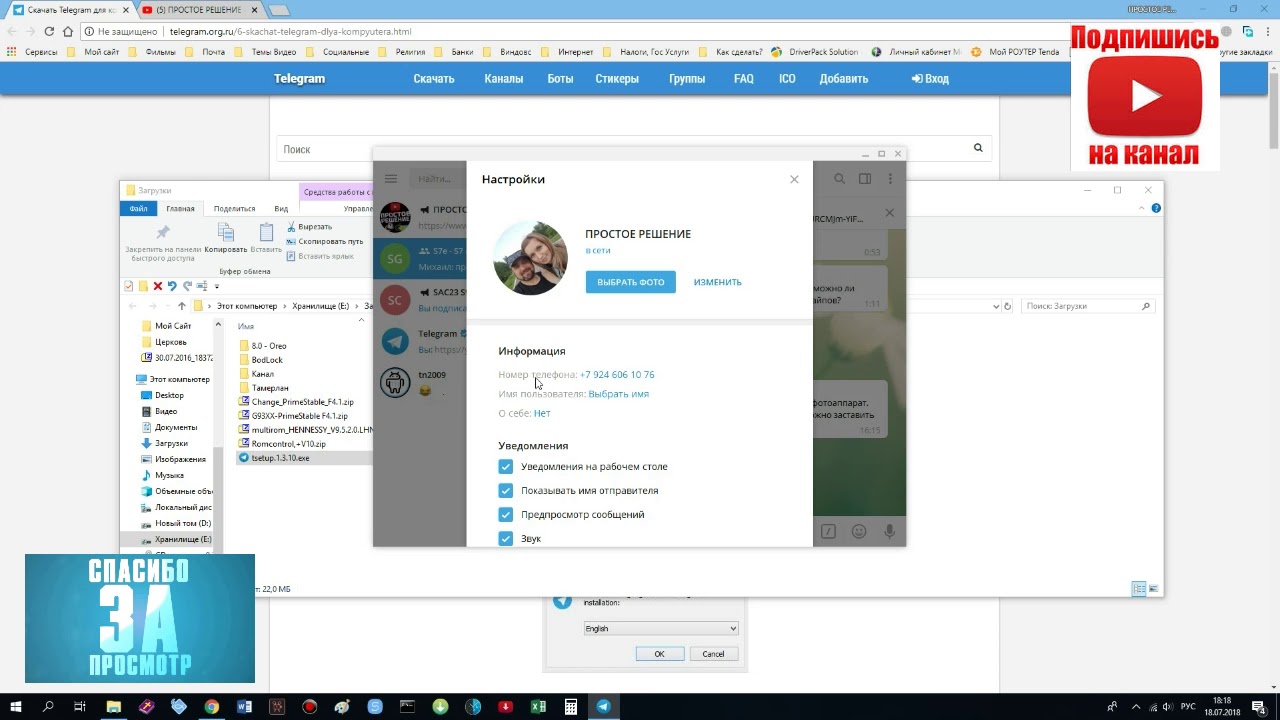Click the ИЗМЕНИТЬ button
The width and height of the screenshot is (1280, 720).
point(718,282)
